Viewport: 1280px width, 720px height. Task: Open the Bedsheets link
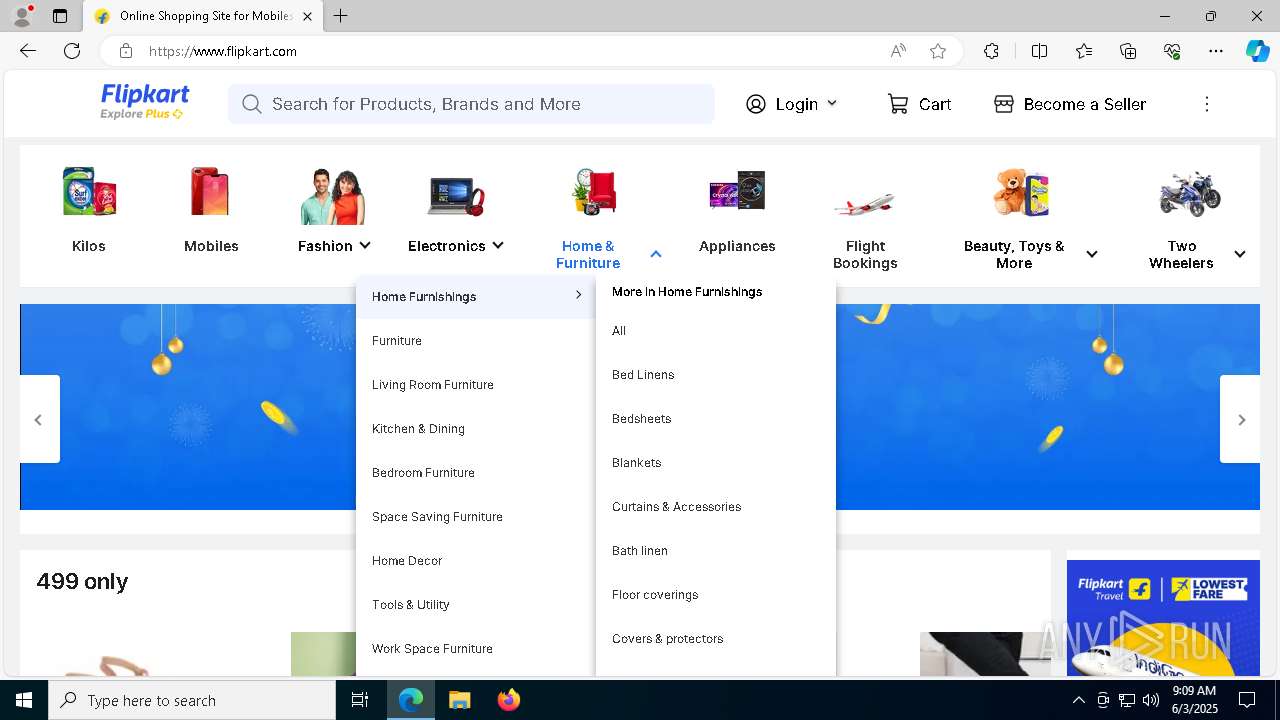[641, 419]
